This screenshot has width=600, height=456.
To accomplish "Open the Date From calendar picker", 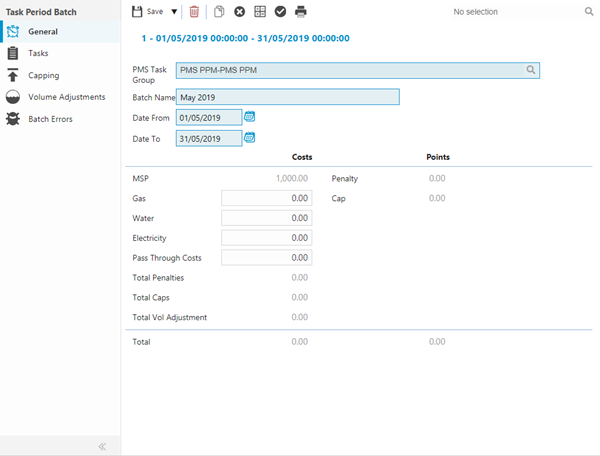I will pos(250,117).
